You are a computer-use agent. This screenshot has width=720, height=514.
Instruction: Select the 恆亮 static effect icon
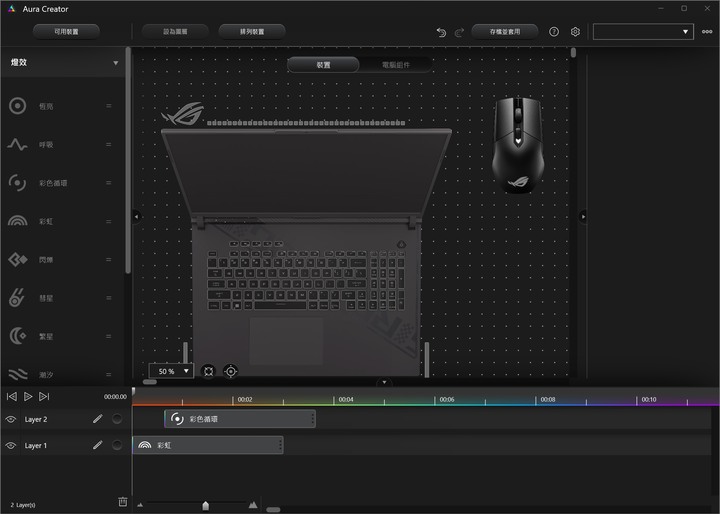tap(17, 106)
